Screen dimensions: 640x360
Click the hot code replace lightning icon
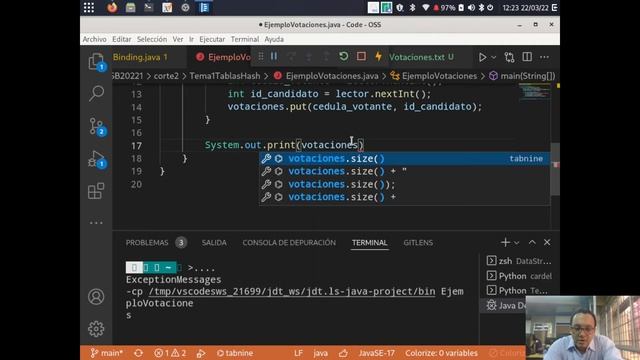pos(378,56)
